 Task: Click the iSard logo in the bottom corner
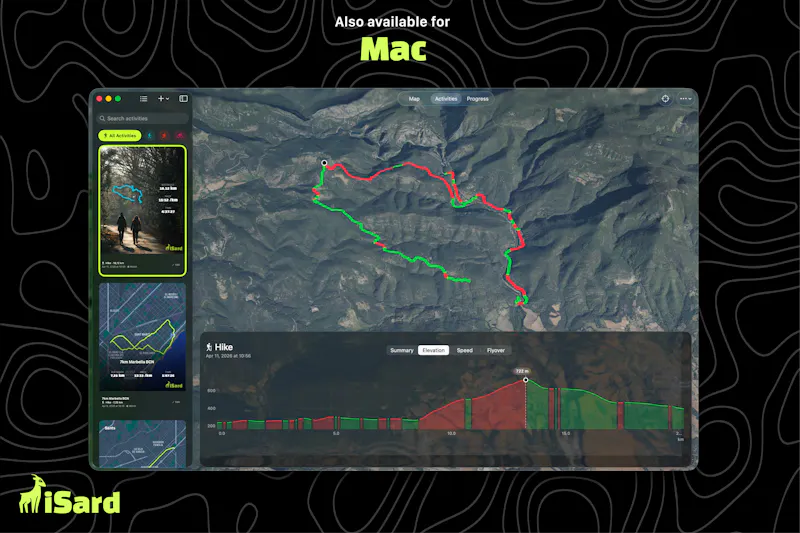pos(69,495)
